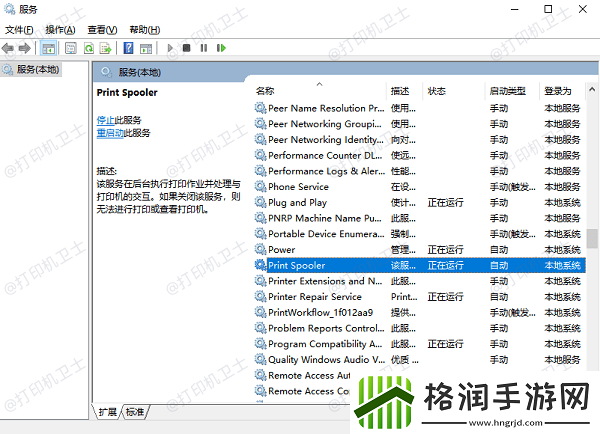
Task: Click the scroll up arrow of services list
Action: pos(592,90)
